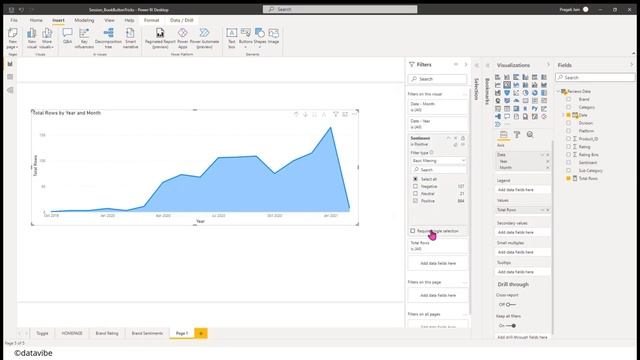Viewport: 640px width, 360px height.
Task: Click the title bar Search box
Action: (340, 9)
